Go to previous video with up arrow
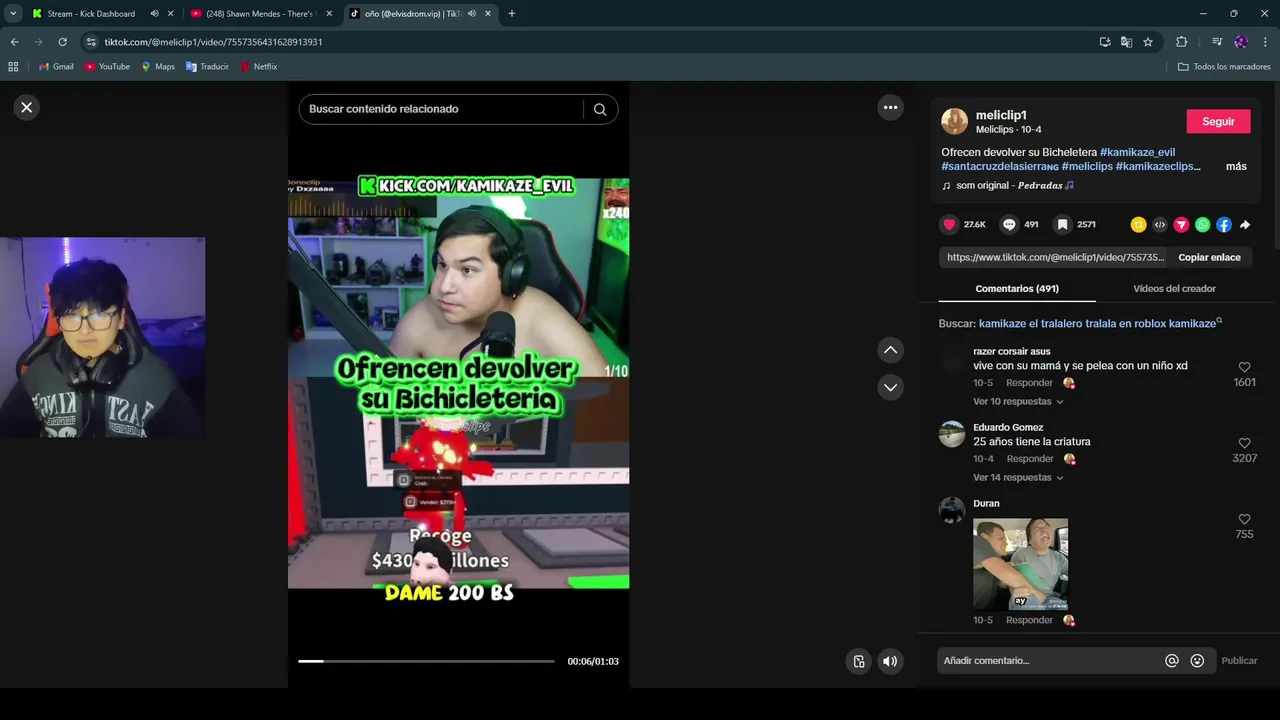The height and width of the screenshot is (720, 1280). [x=890, y=350]
